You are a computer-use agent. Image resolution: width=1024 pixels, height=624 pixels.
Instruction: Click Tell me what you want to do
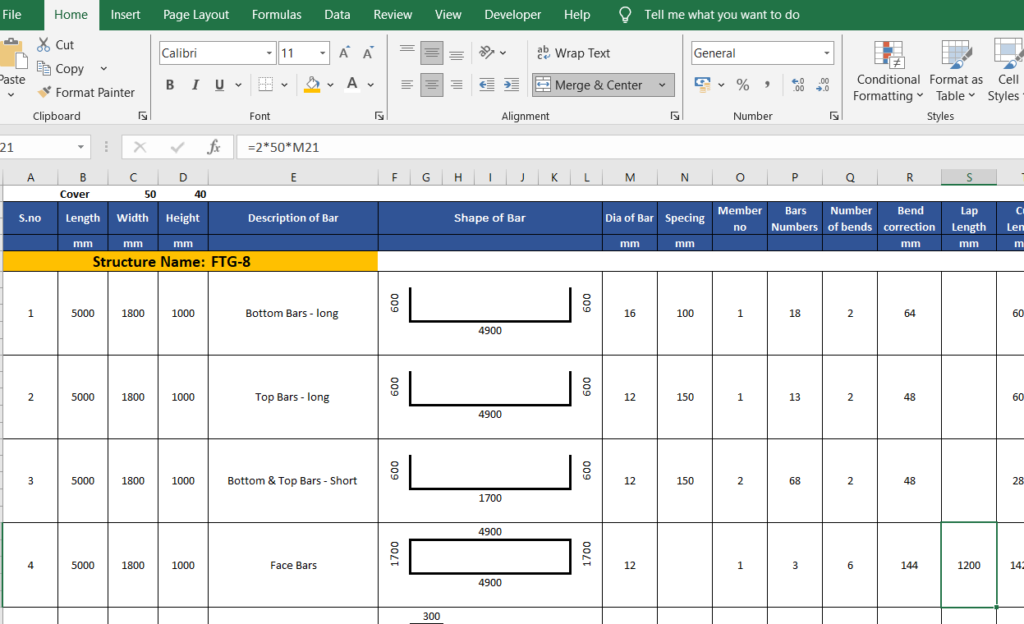tap(722, 14)
